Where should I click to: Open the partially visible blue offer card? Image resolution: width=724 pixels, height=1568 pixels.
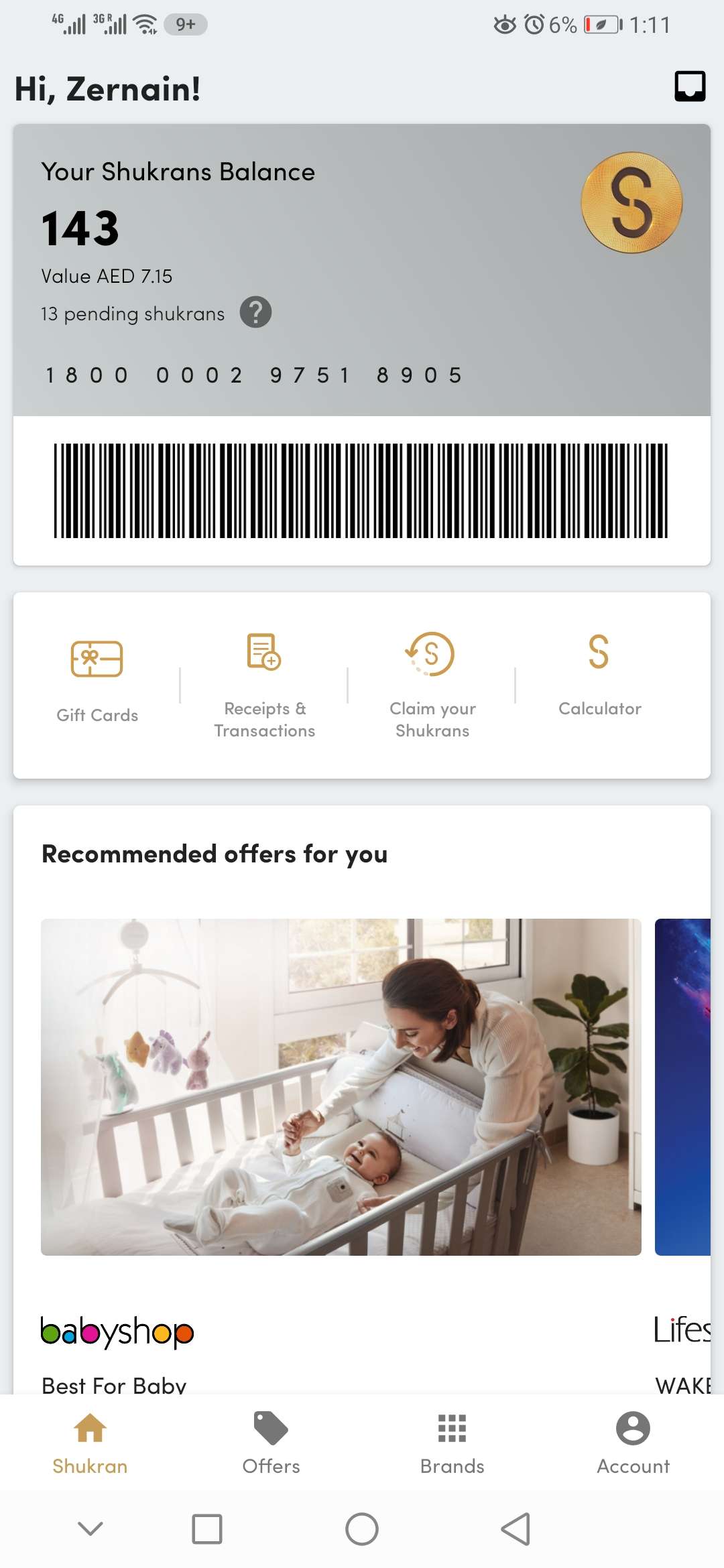[682, 1087]
